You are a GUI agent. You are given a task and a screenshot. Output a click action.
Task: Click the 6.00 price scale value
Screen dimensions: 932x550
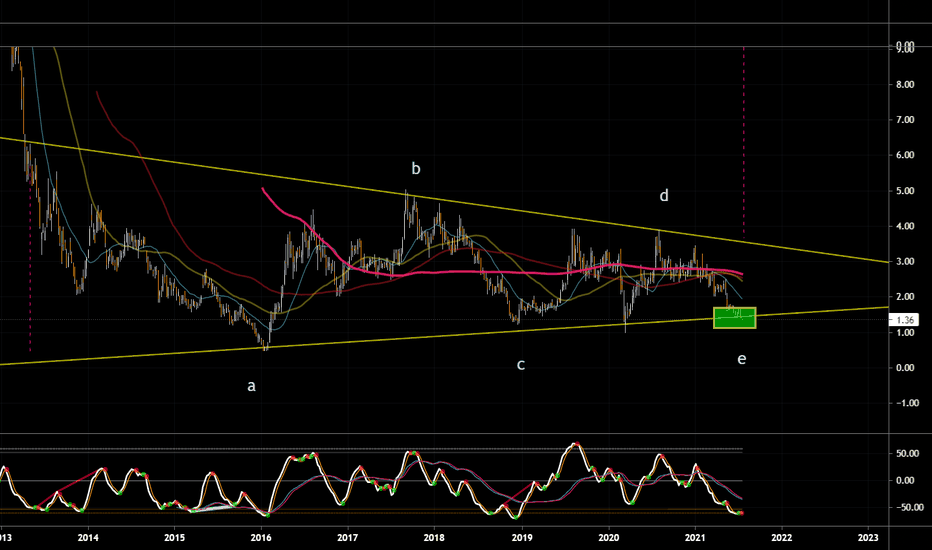coord(905,155)
